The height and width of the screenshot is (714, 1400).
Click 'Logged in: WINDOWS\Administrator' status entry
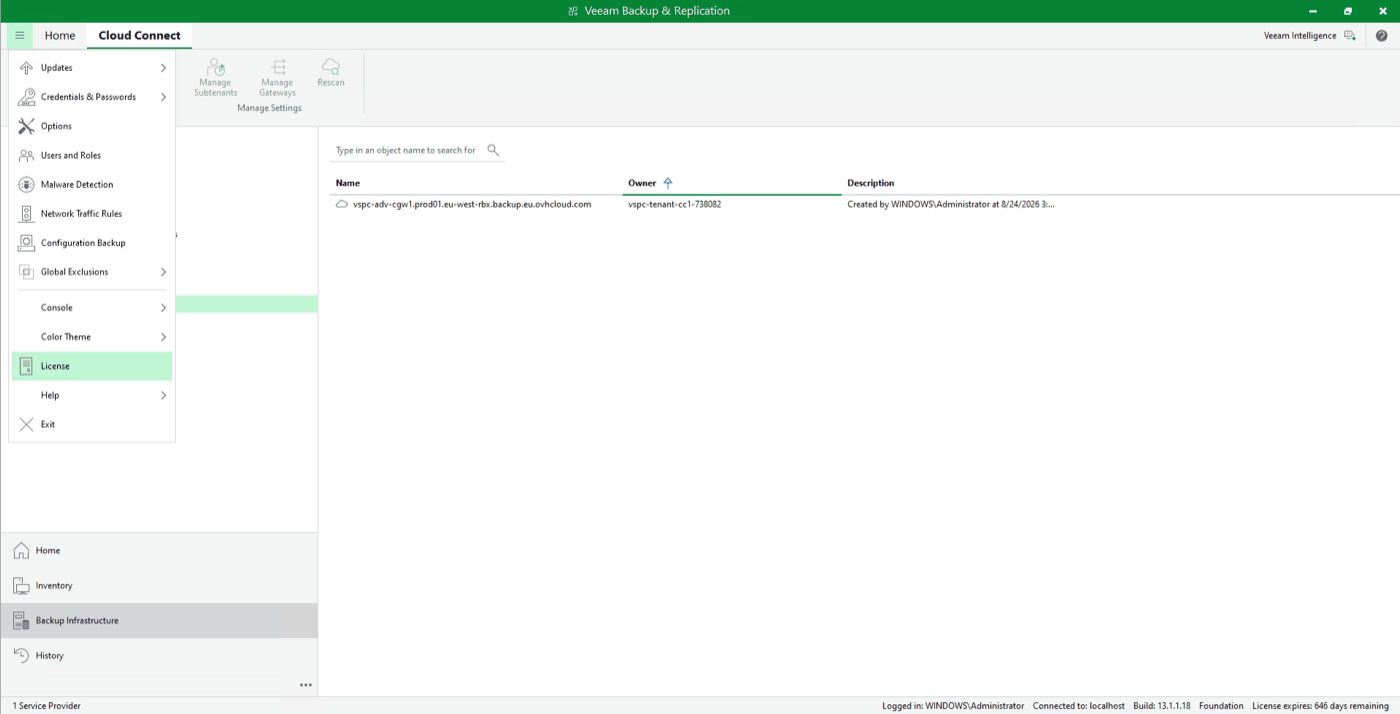953,706
